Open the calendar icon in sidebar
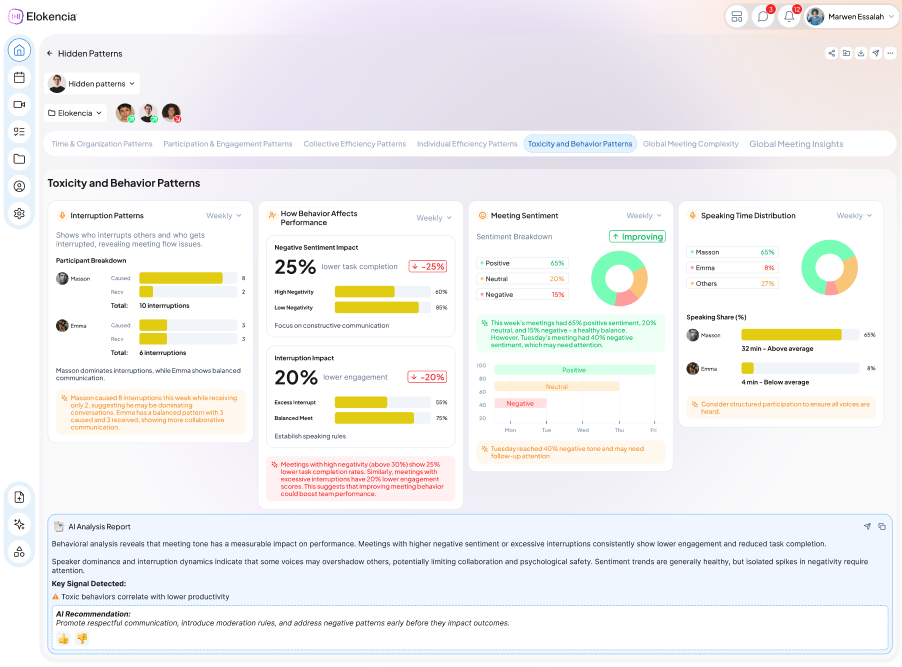 [19, 77]
